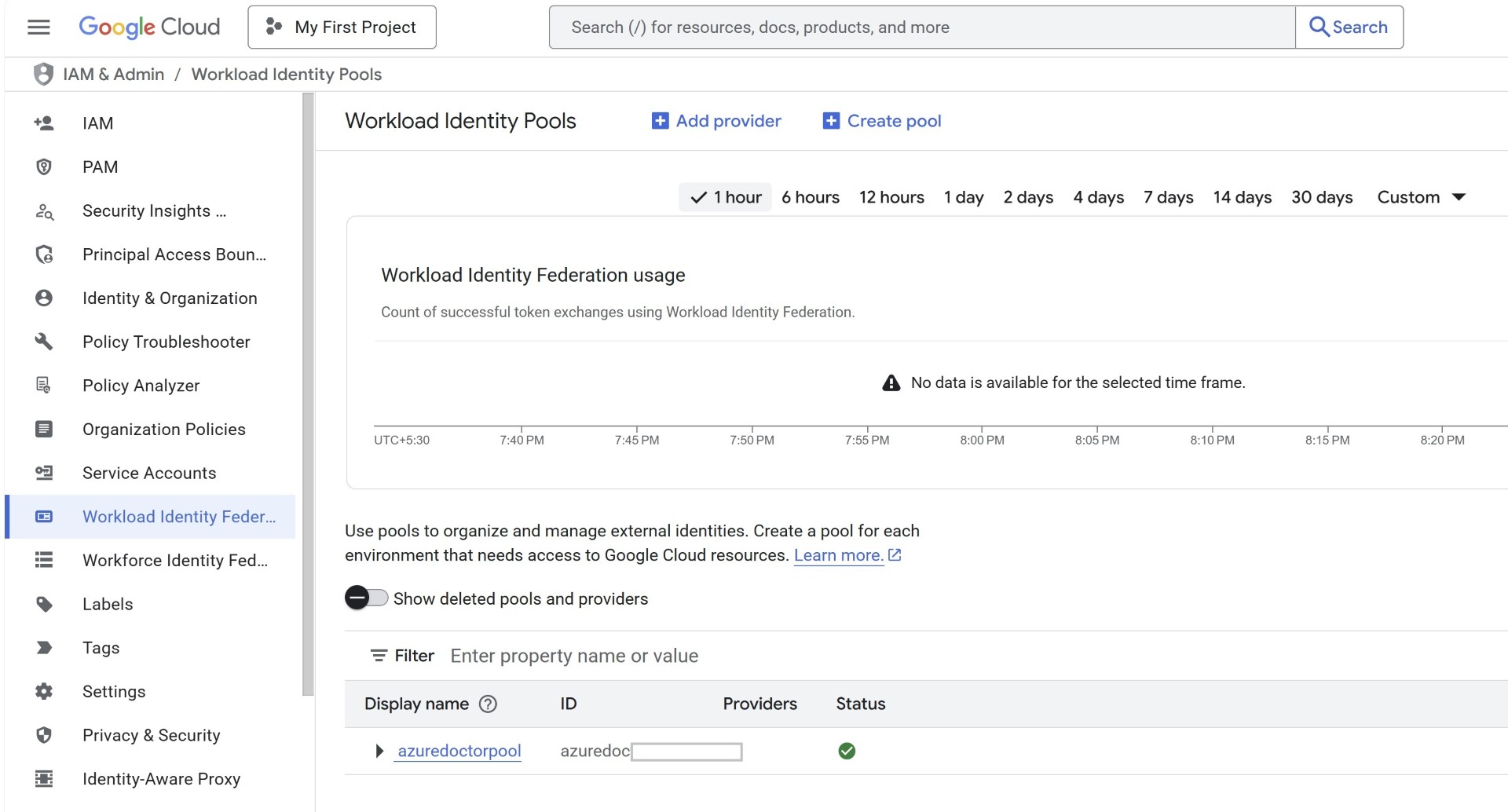The height and width of the screenshot is (812, 1508).
Task: Click Create pool button
Action: 882,121
